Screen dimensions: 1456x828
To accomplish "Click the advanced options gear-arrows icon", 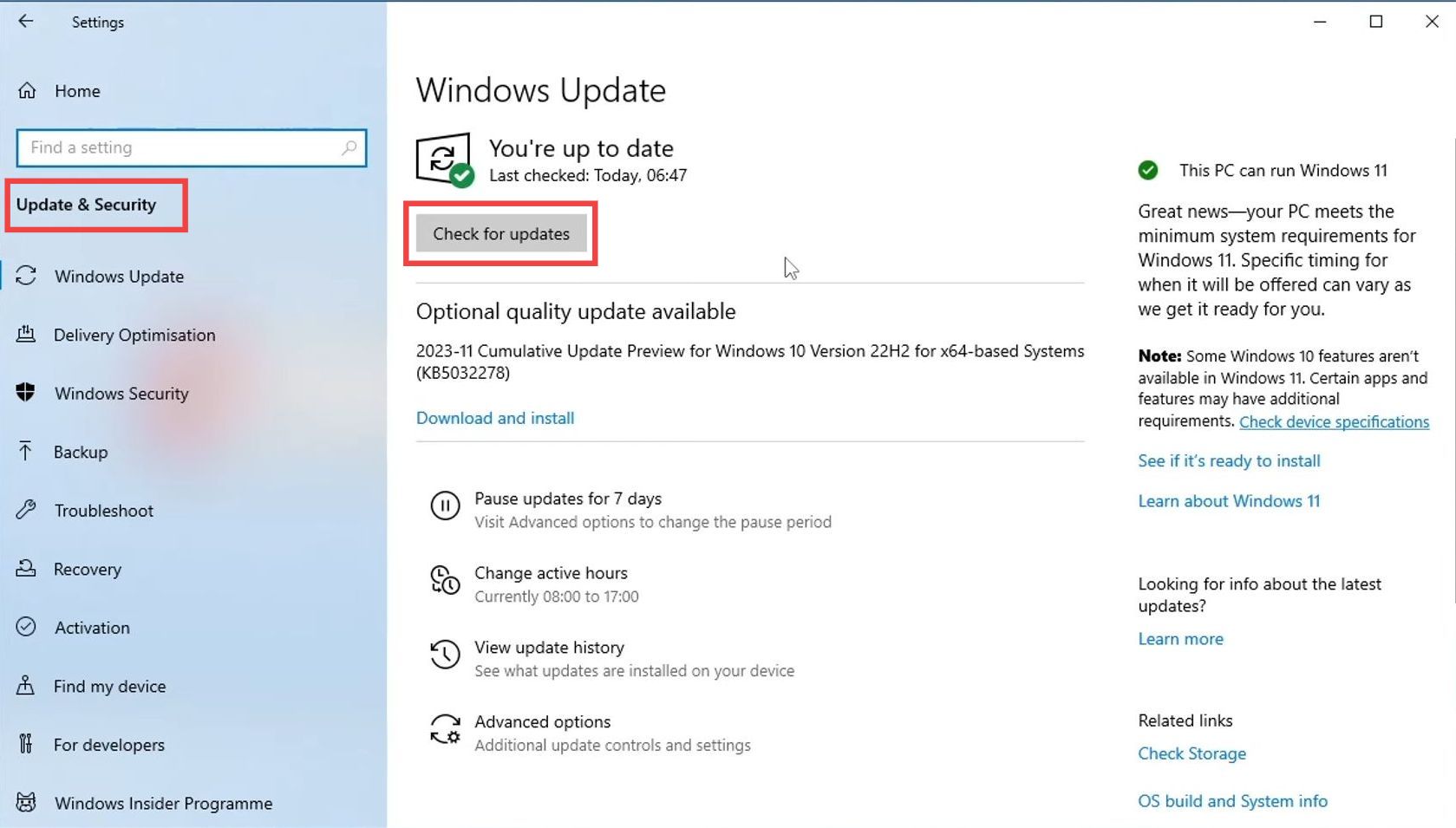I will (445, 729).
